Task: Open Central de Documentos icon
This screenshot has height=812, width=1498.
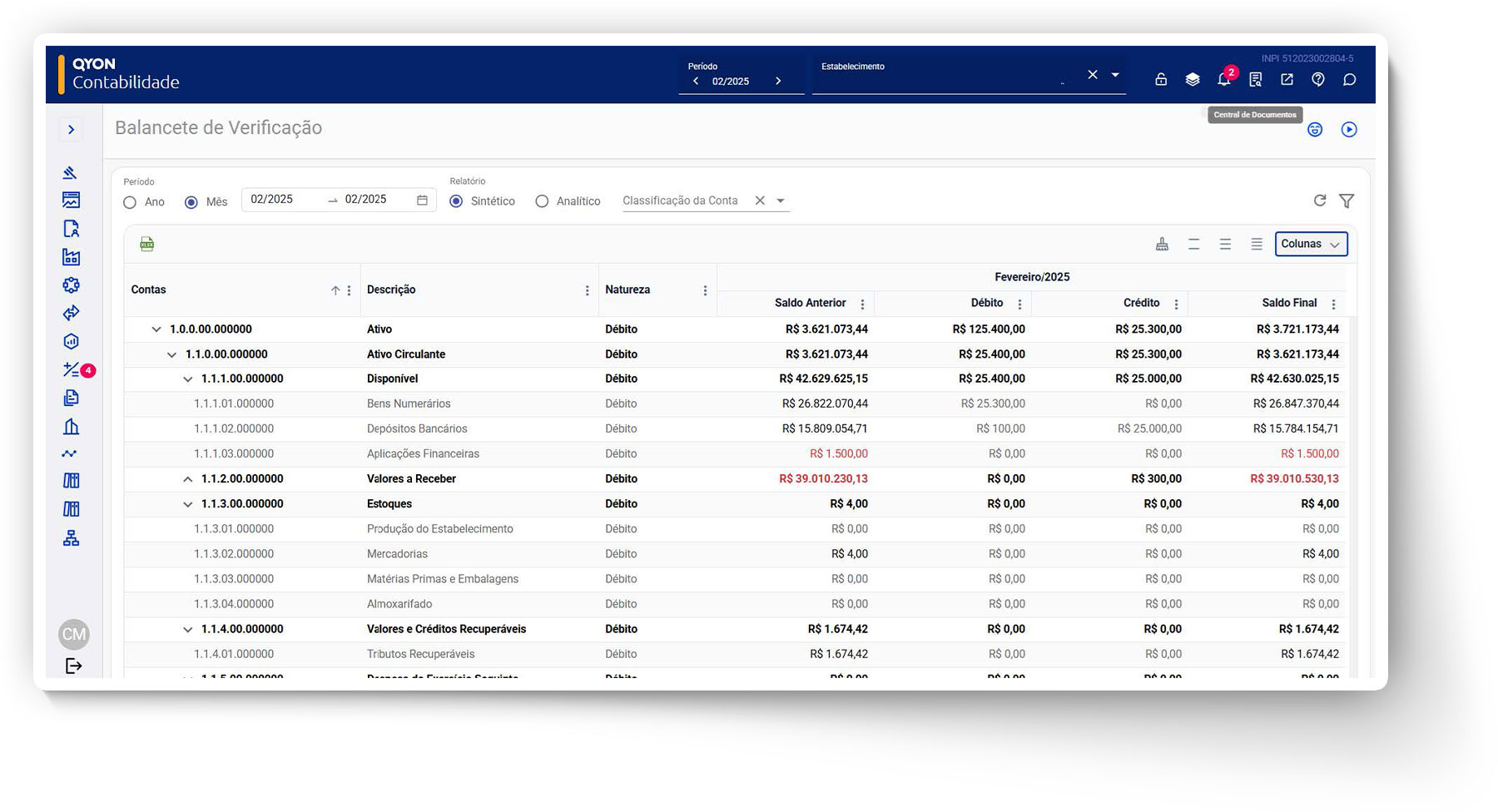Action: point(1255,80)
